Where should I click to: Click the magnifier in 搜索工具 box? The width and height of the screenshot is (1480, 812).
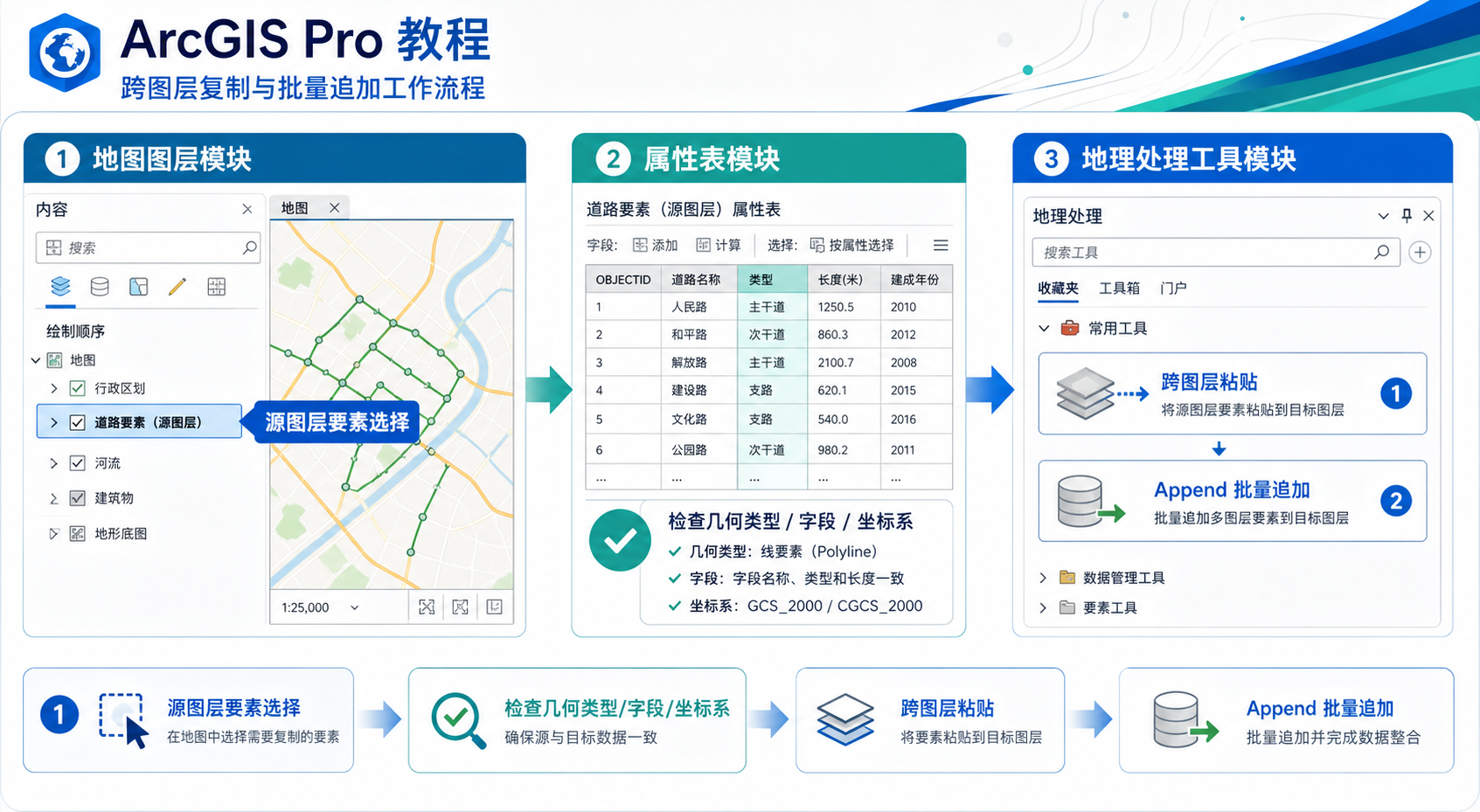[1382, 253]
